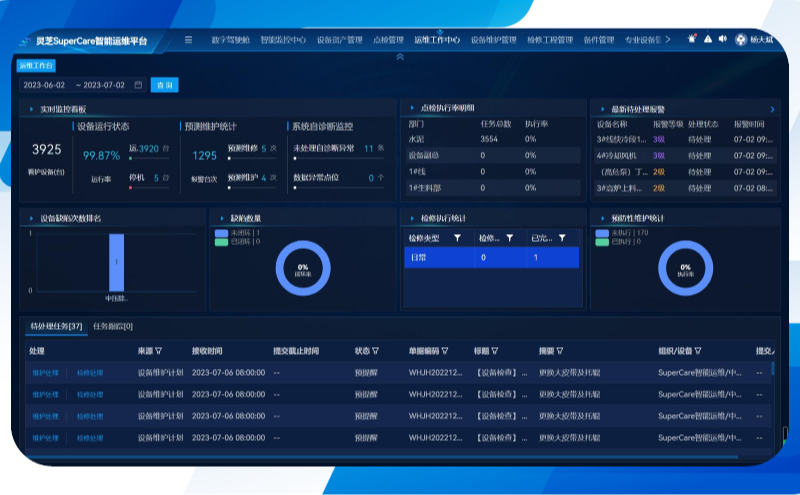Viewport: 800px width, 495px height.
Task: Click filter icon on 已完 column
Action: [562, 238]
